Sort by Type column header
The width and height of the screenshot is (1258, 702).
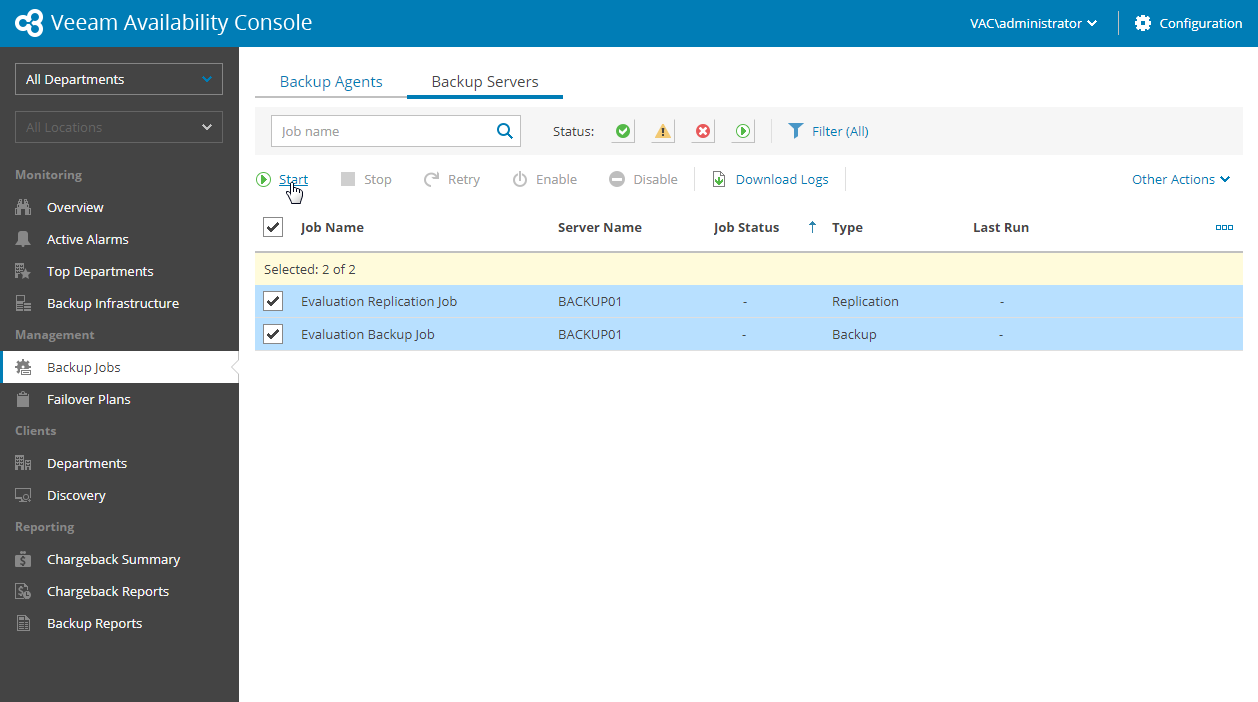tap(847, 227)
